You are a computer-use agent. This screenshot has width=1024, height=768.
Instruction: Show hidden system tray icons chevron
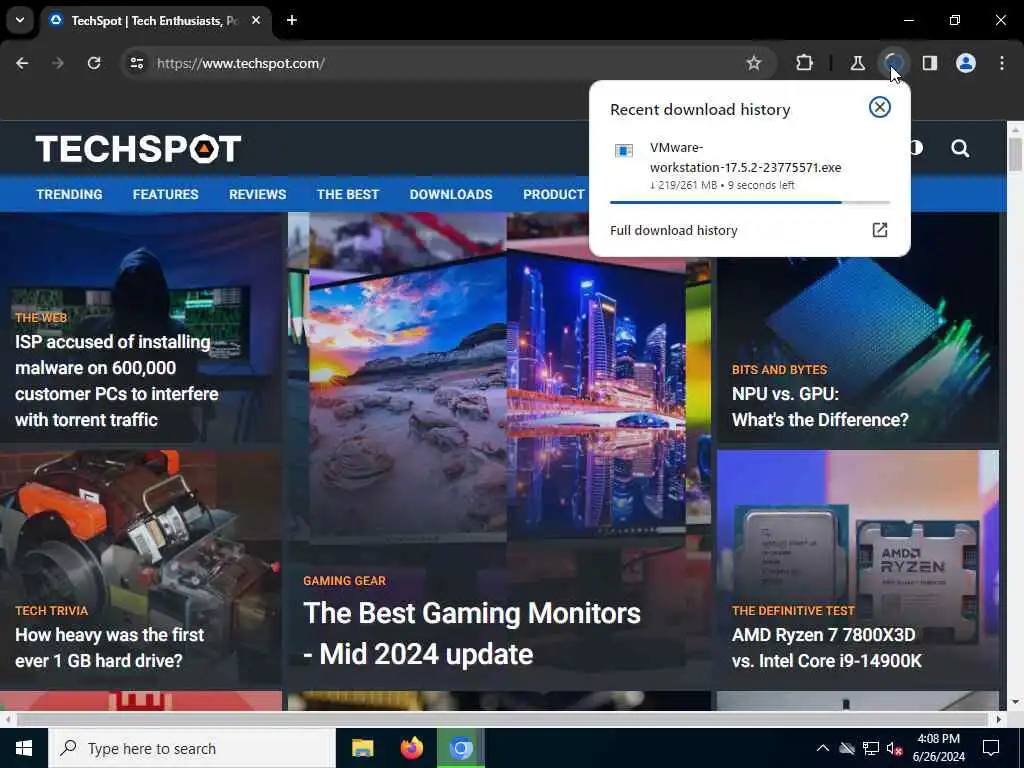point(823,748)
